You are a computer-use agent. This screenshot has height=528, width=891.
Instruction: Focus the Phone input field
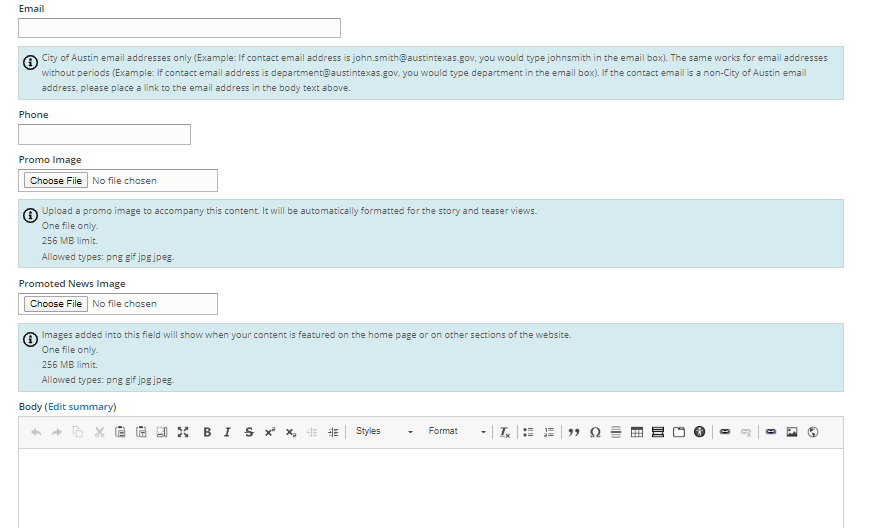coord(105,135)
